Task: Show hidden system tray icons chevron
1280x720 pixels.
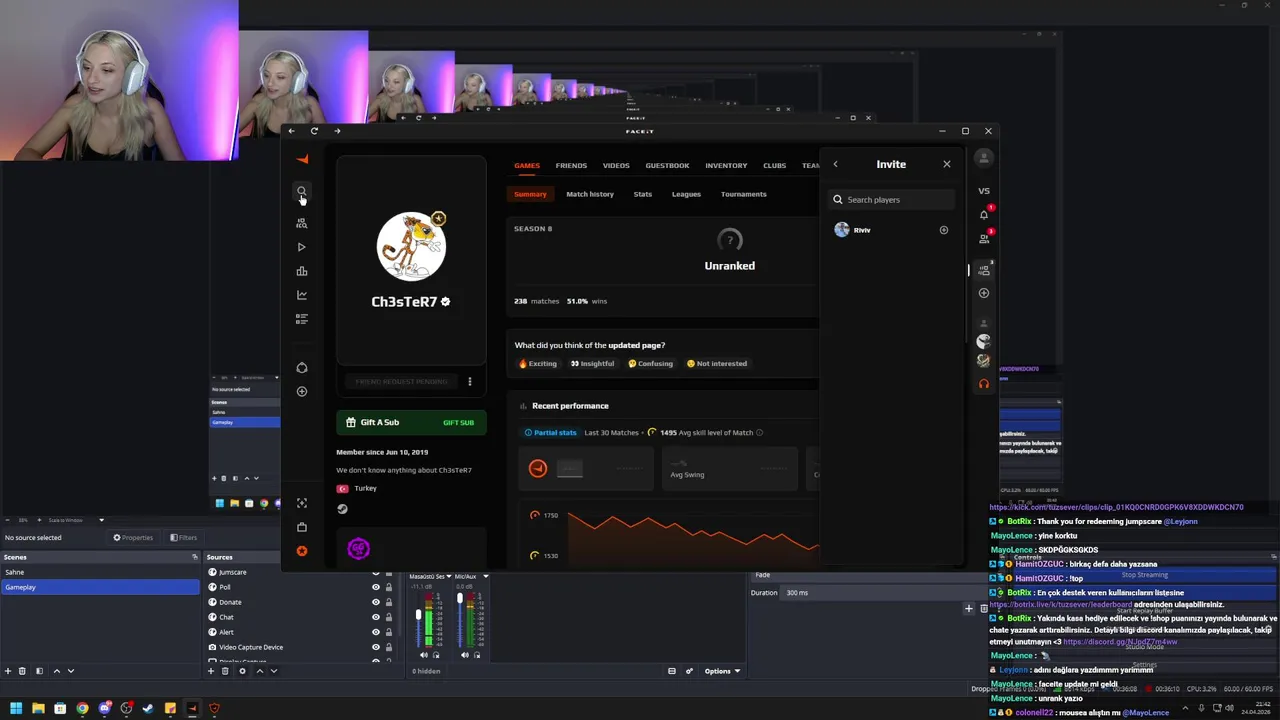Action: point(1186,708)
